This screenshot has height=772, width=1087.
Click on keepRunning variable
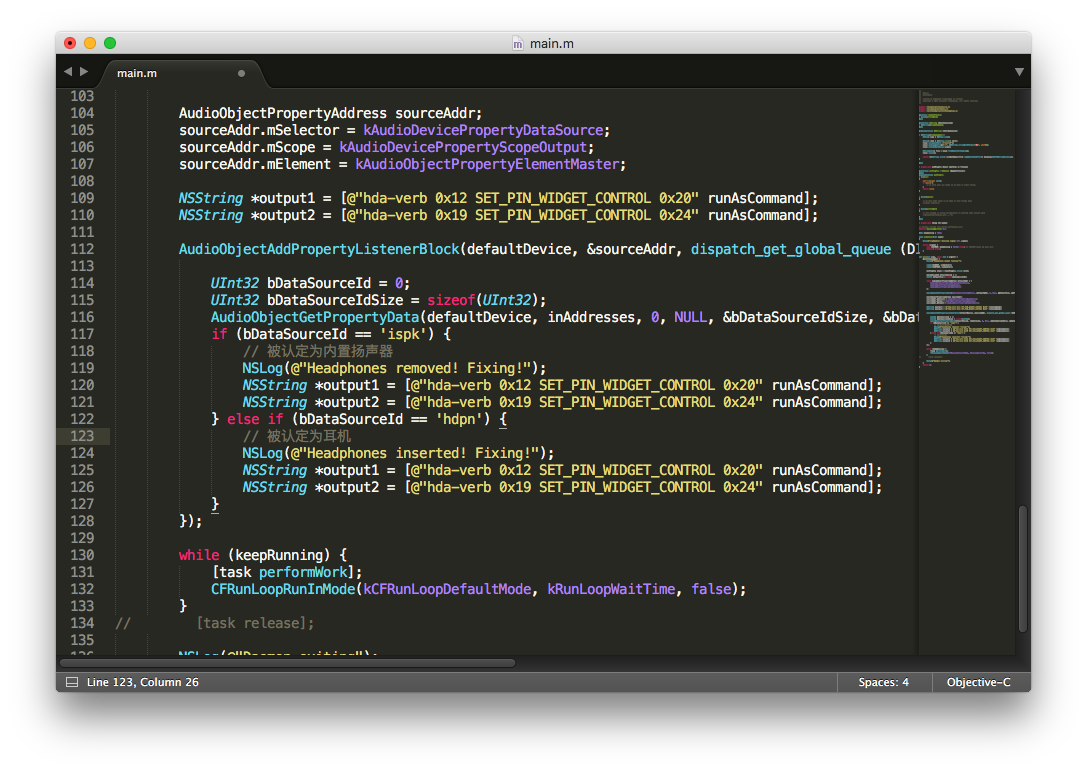click(279, 555)
